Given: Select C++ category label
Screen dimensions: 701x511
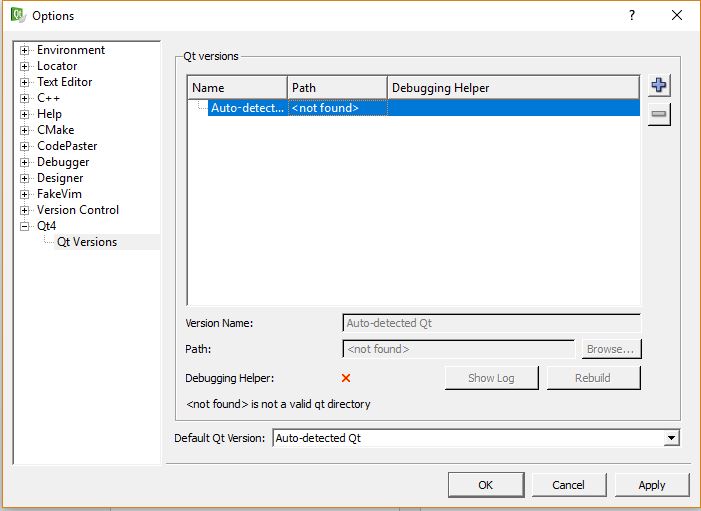Looking at the screenshot, I should coord(48,98).
